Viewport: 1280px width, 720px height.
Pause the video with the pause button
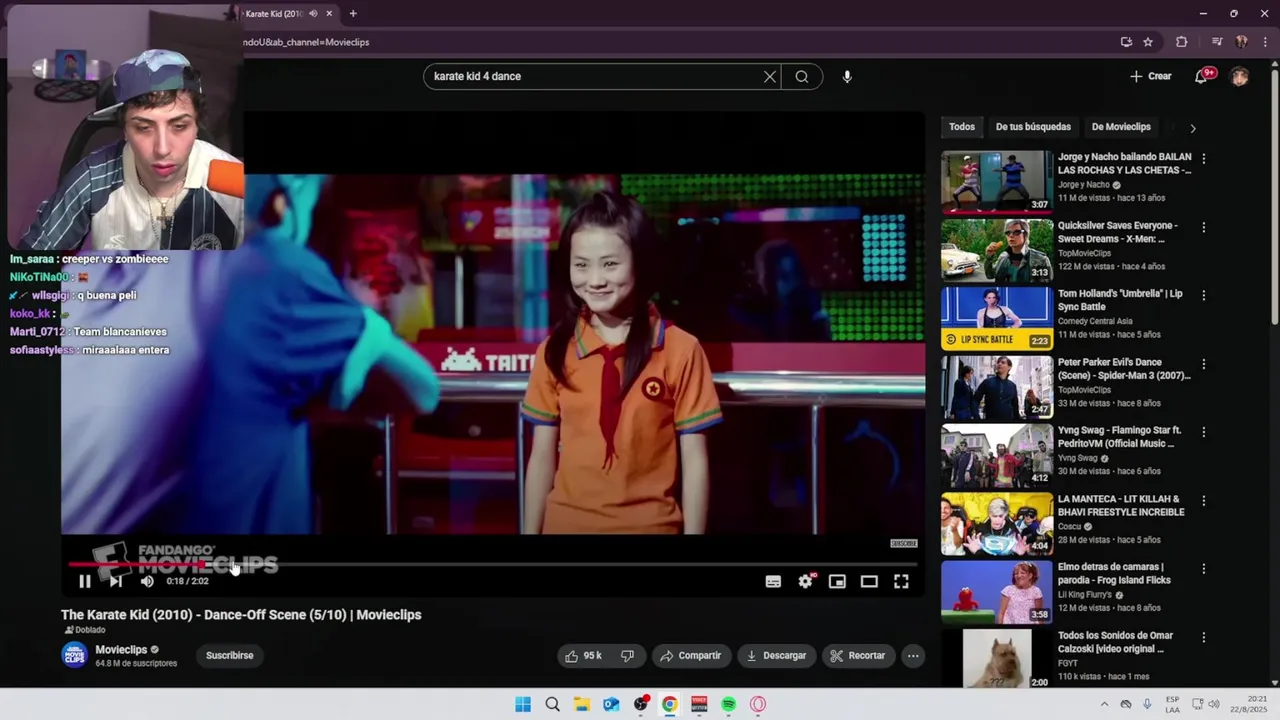tap(85, 581)
